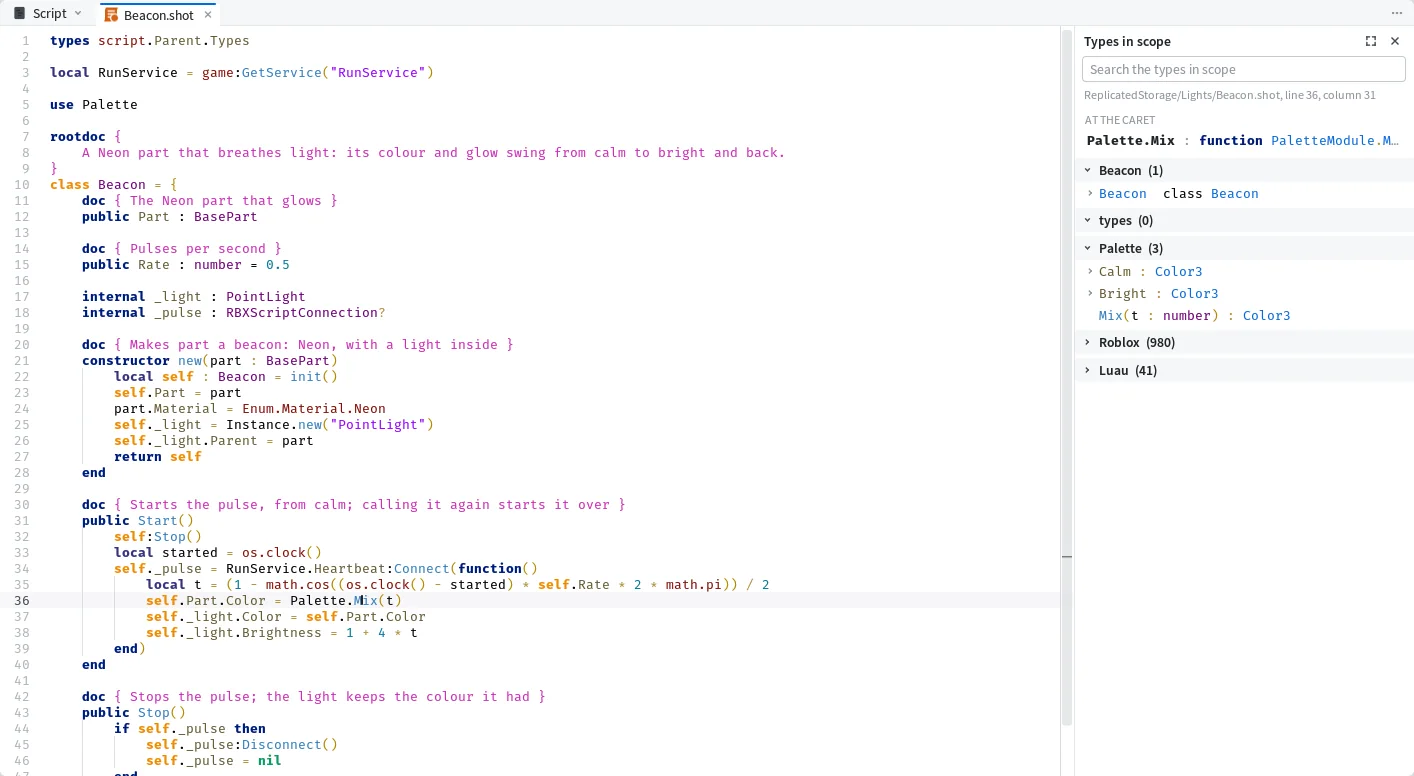Click 'local started = os.clock()' line
The image size is (1414, 776).
[218, 552]
